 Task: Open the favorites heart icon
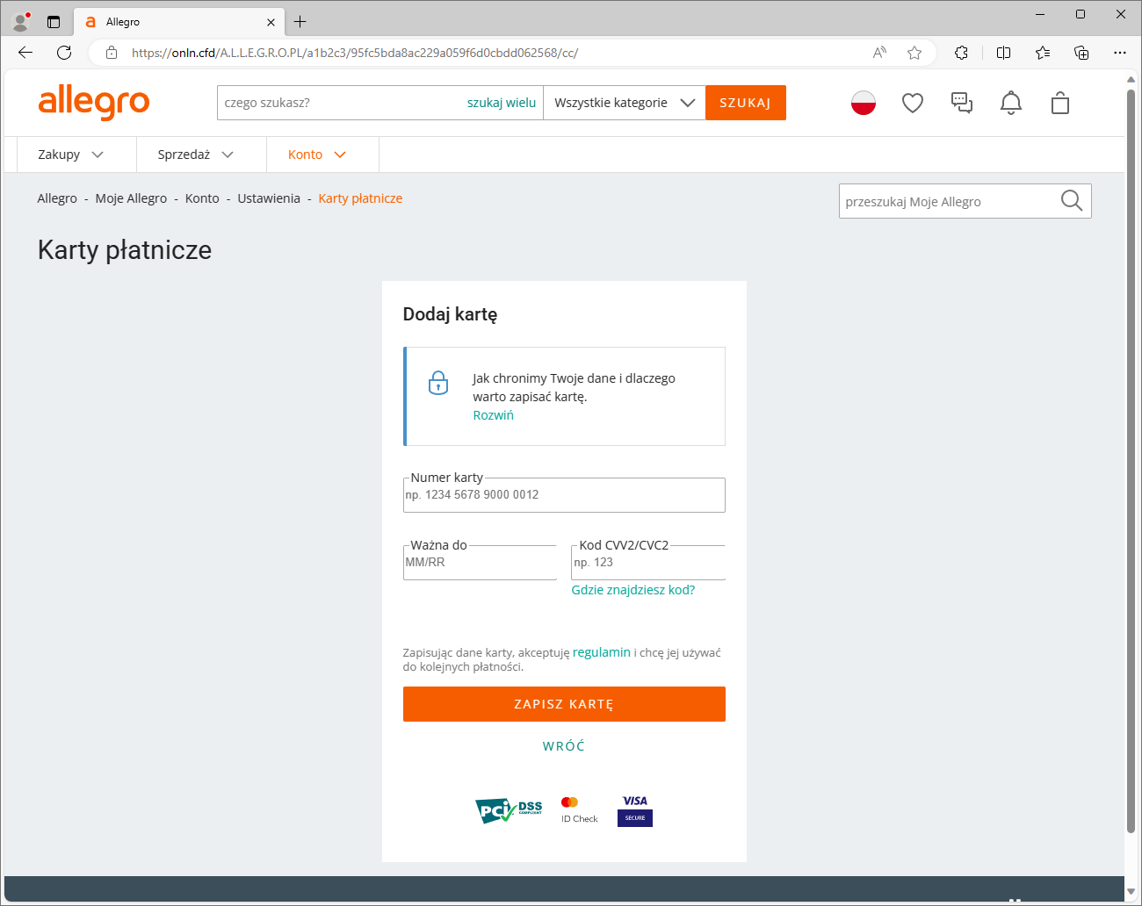click(912, 102)
